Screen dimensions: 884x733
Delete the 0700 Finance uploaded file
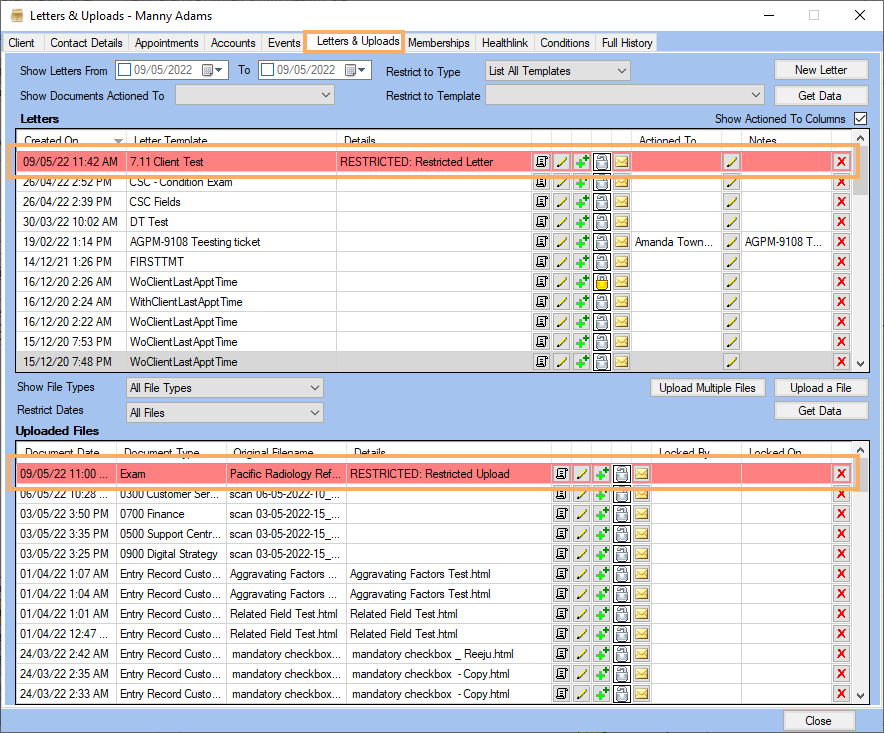841,514
